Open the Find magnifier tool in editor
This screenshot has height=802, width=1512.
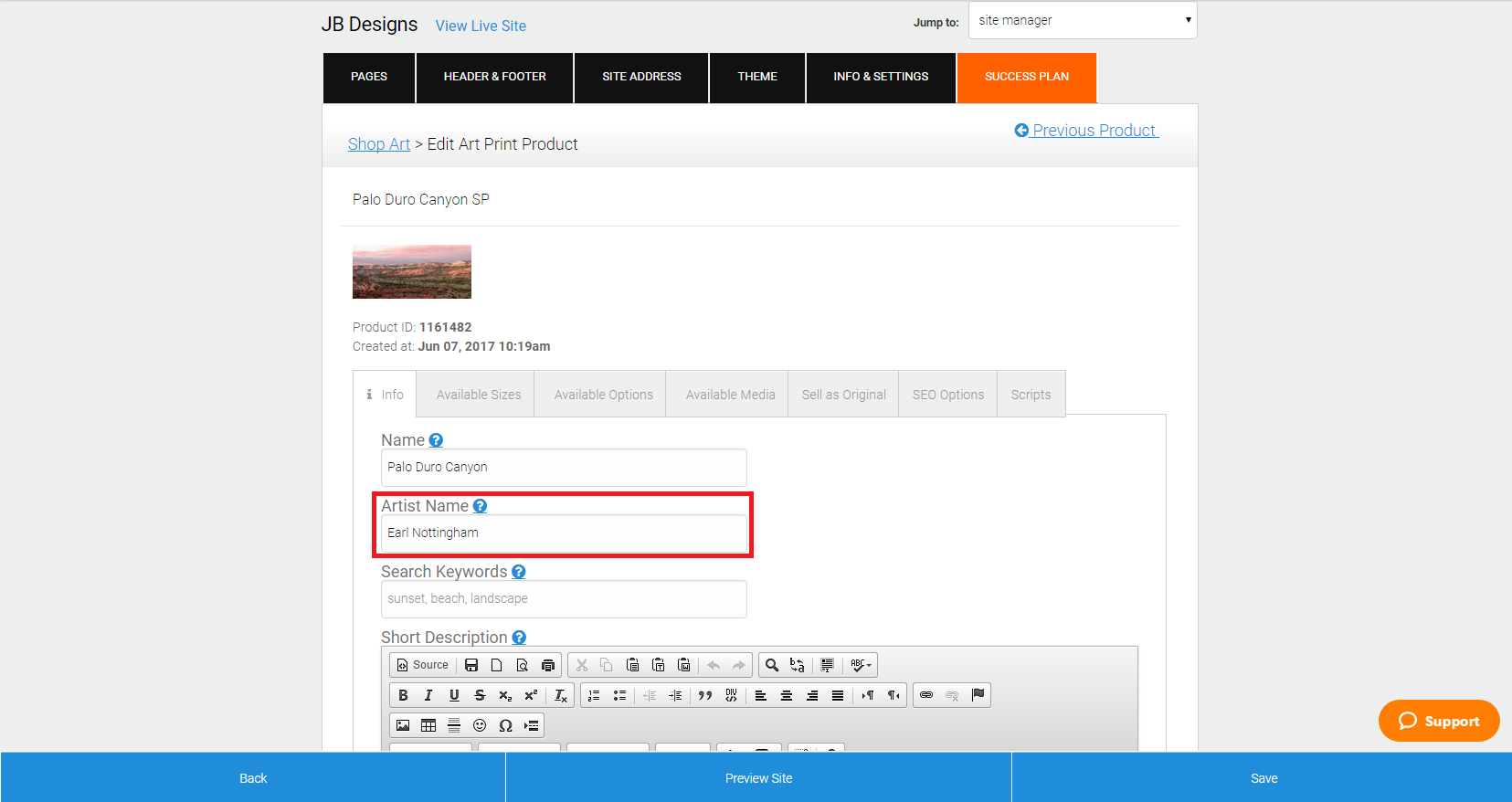(772, 665)
